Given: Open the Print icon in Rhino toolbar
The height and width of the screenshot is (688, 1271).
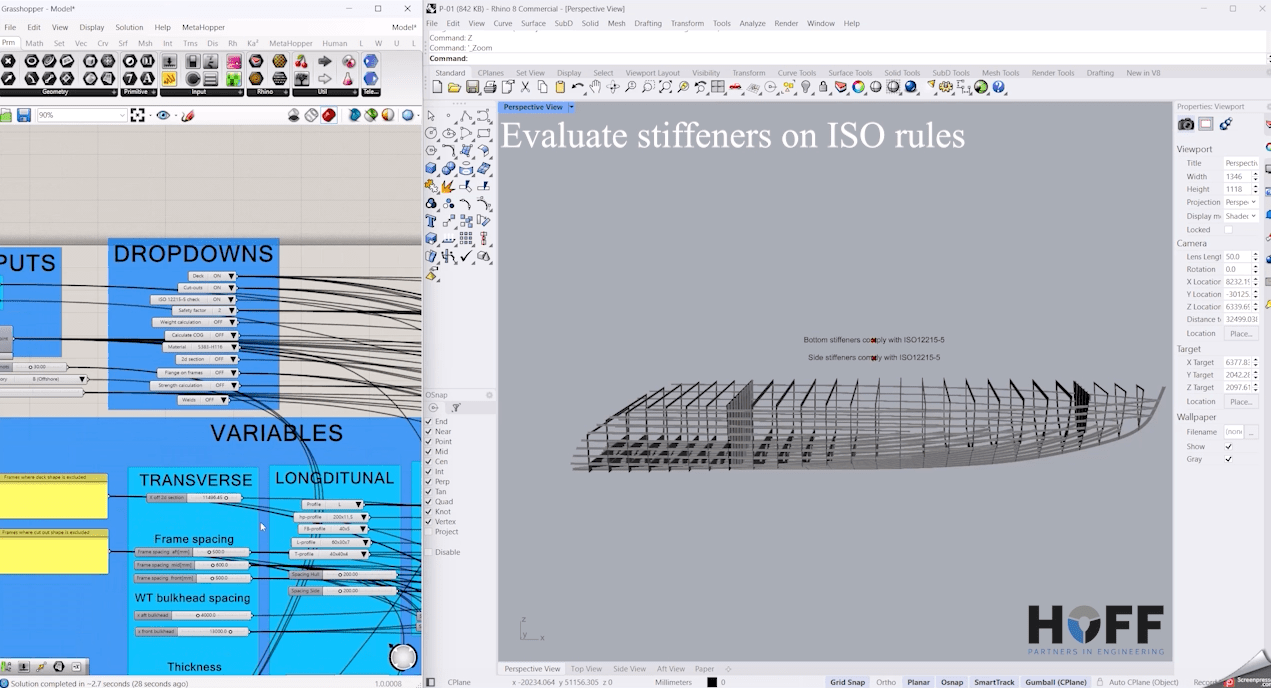Looking at the screenshot, I should [x=490, y=87].
